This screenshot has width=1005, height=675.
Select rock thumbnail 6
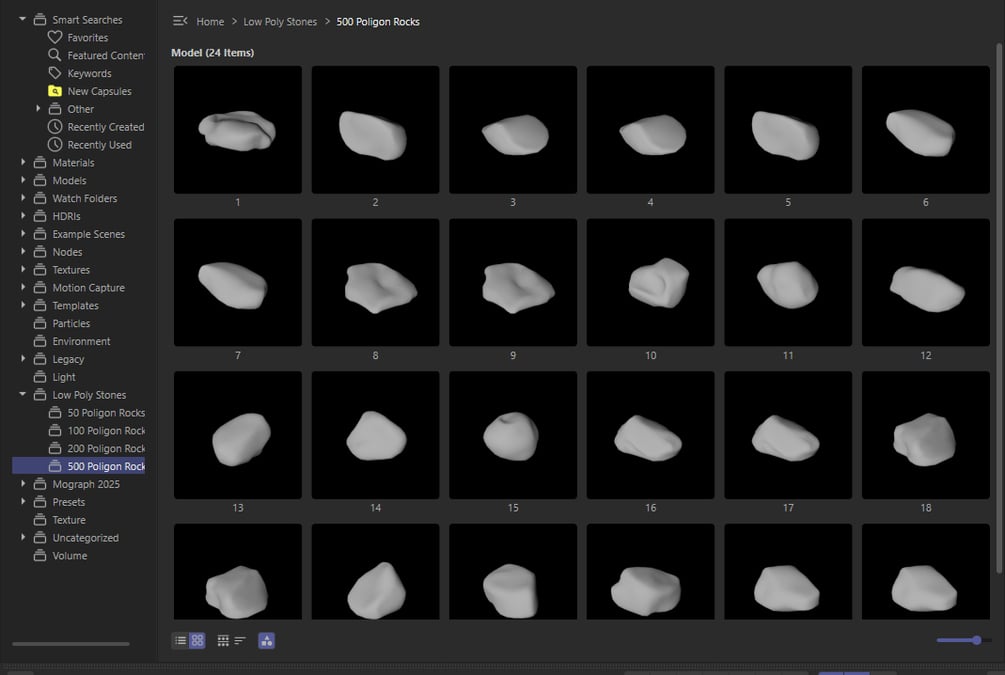coord(926,129)
